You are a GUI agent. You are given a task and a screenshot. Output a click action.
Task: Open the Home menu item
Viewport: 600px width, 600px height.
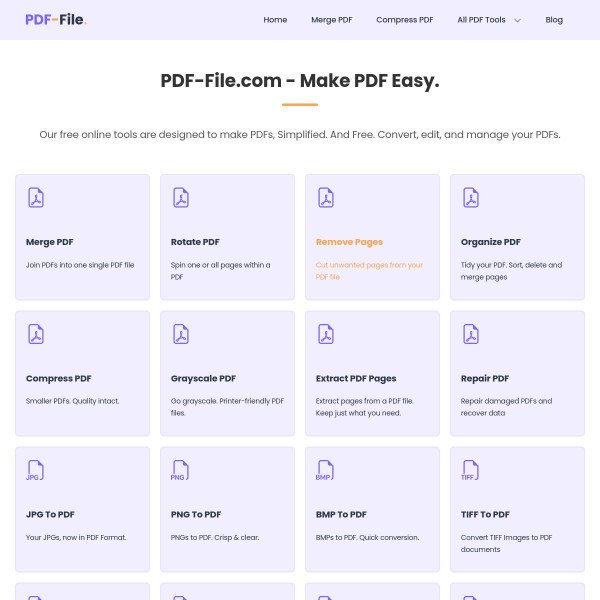pos(275,20)
